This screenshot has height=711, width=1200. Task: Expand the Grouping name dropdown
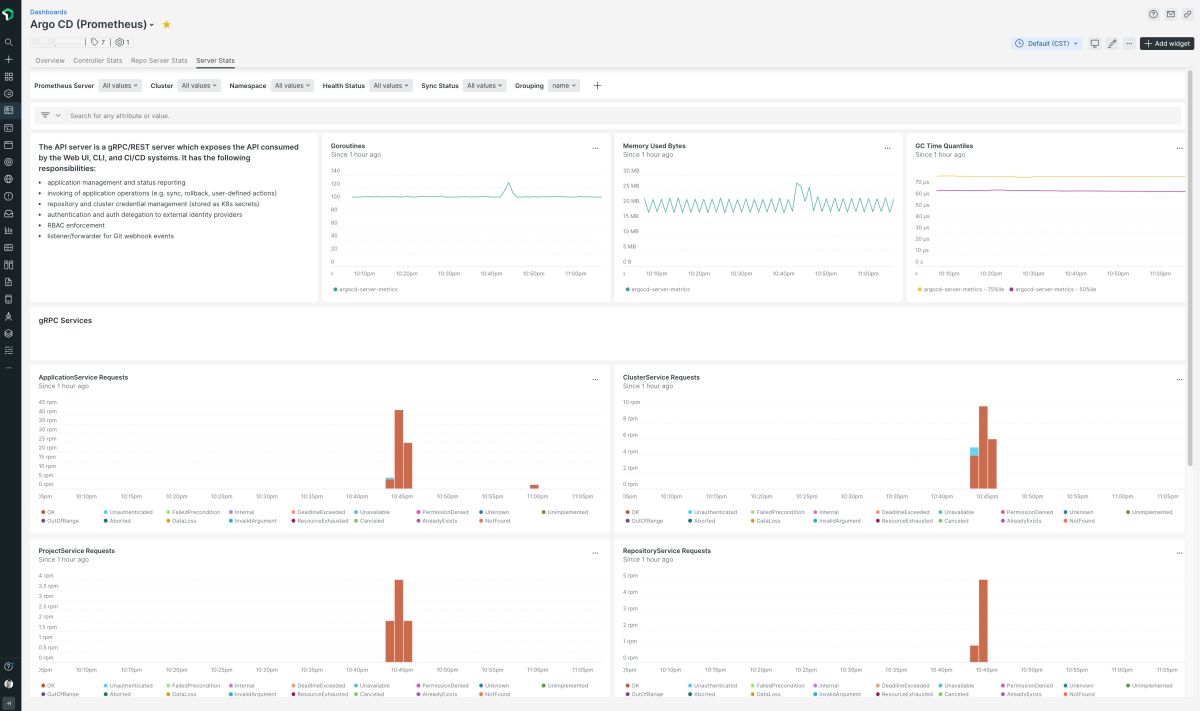564,86
